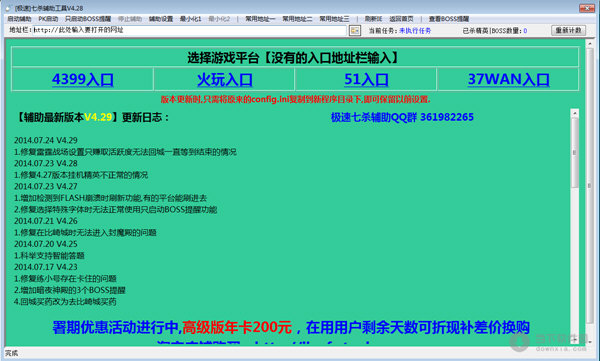This screenshot has width=600, height=361.
Task: Click the 完成 status bar text
Action: click(11, 353)
